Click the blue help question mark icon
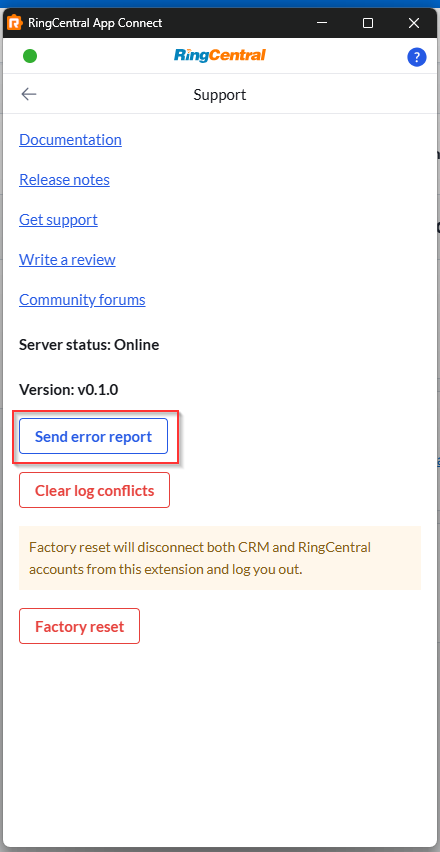The image size is (440, 852). [x=417, y=57]
